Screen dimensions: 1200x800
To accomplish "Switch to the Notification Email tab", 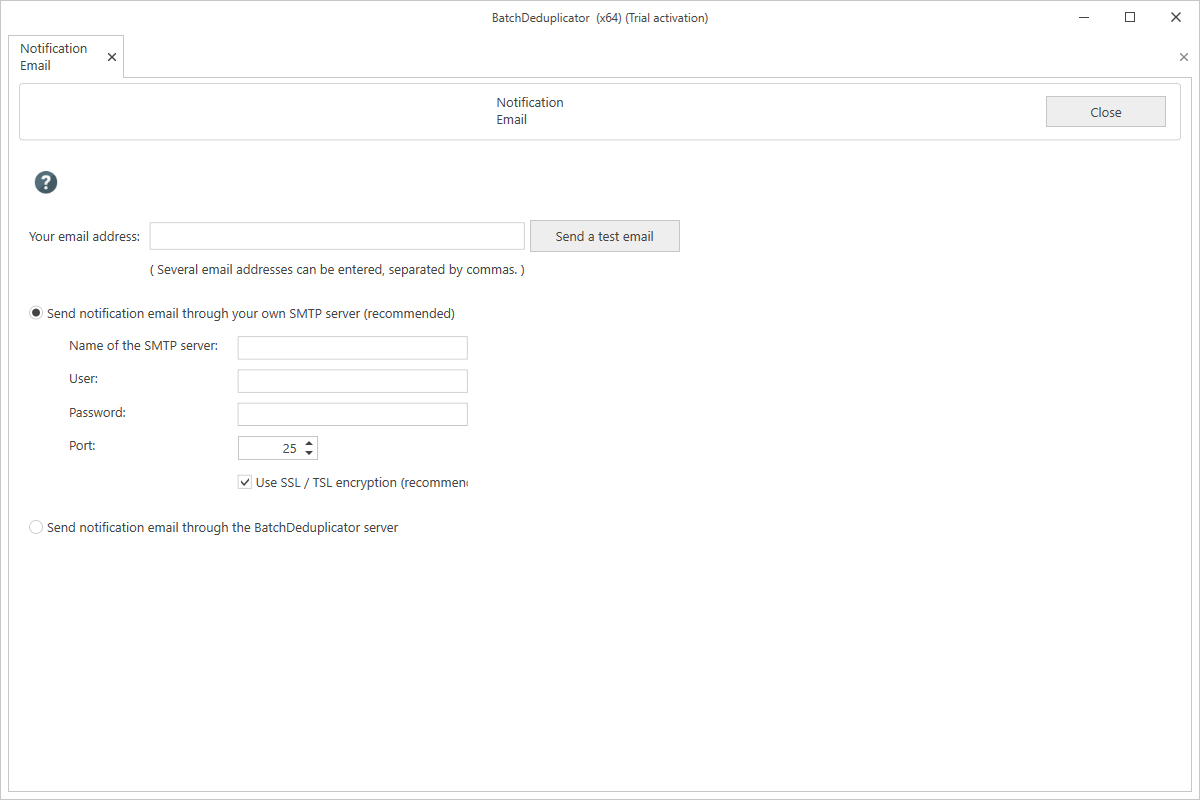I will [x=55, y=56].
